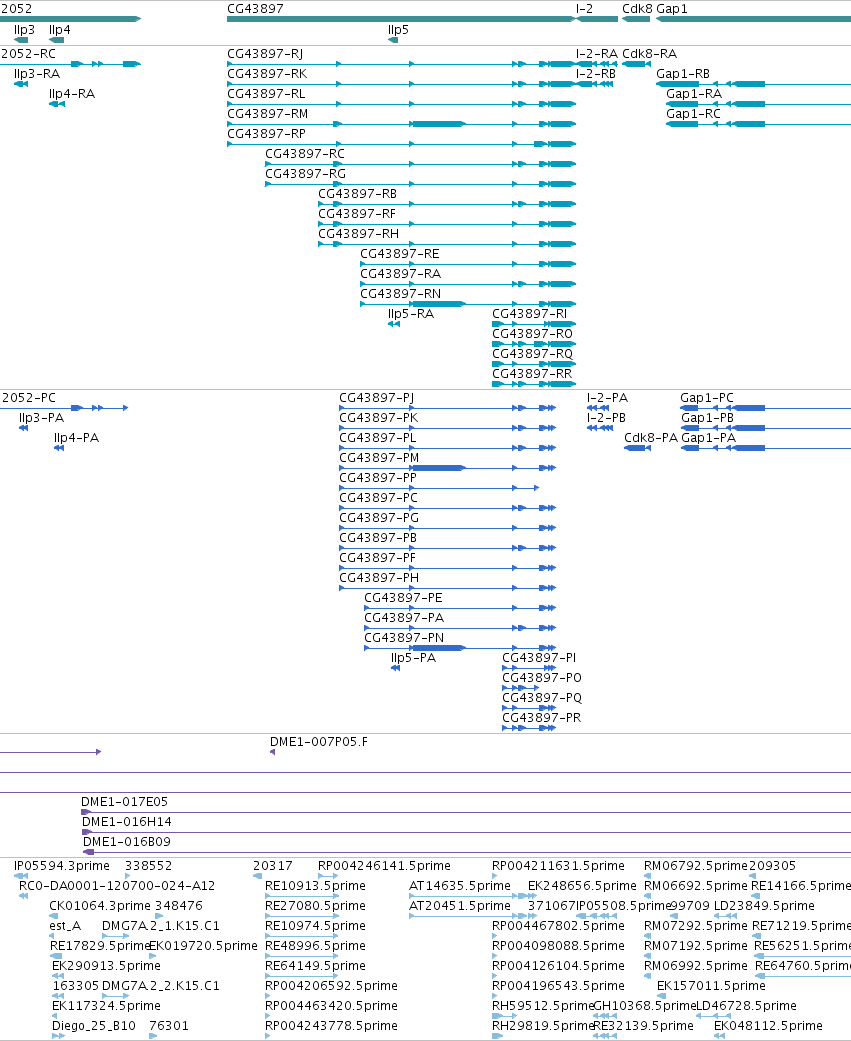Viewport: 851px width, 1041px height.
Task: Select transcript CG43897-RQ
Action: tap(534, 364)
